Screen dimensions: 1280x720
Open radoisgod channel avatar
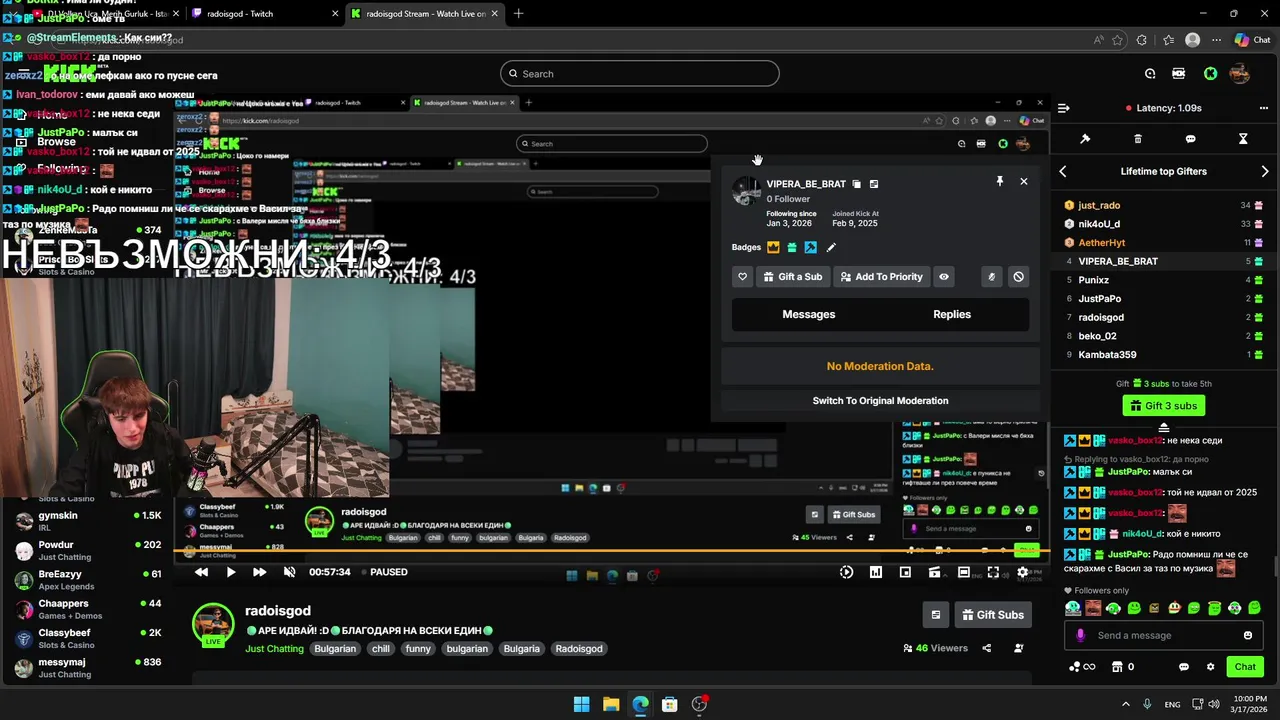213,624
